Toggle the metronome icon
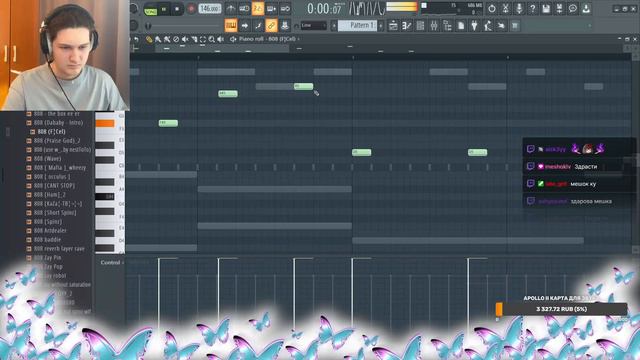The height and width of the screenshot is (360, 640). (231, 9)
